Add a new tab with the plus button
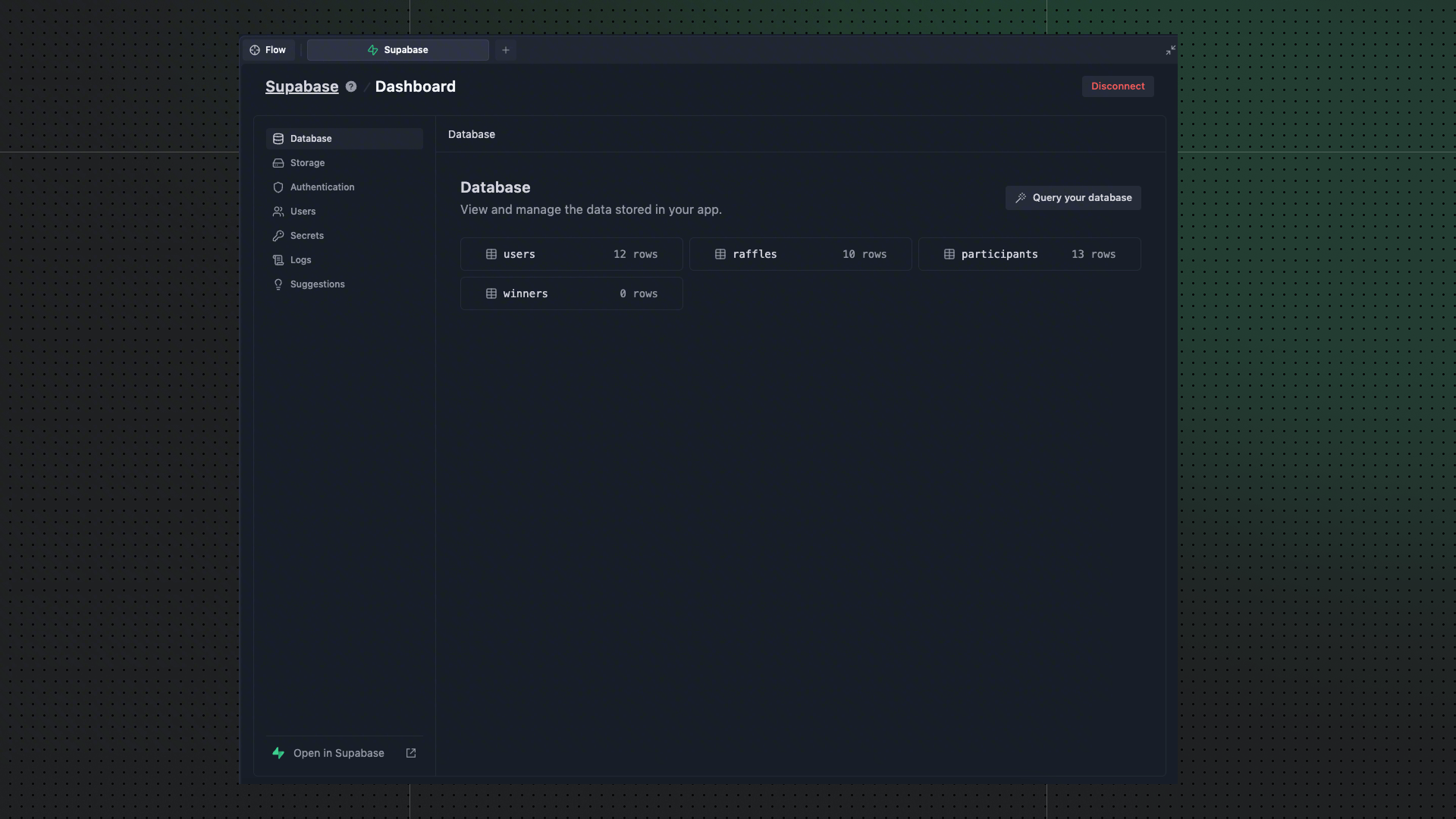Viewport: 1456px width, 819px height. click(x=505, y=50)
